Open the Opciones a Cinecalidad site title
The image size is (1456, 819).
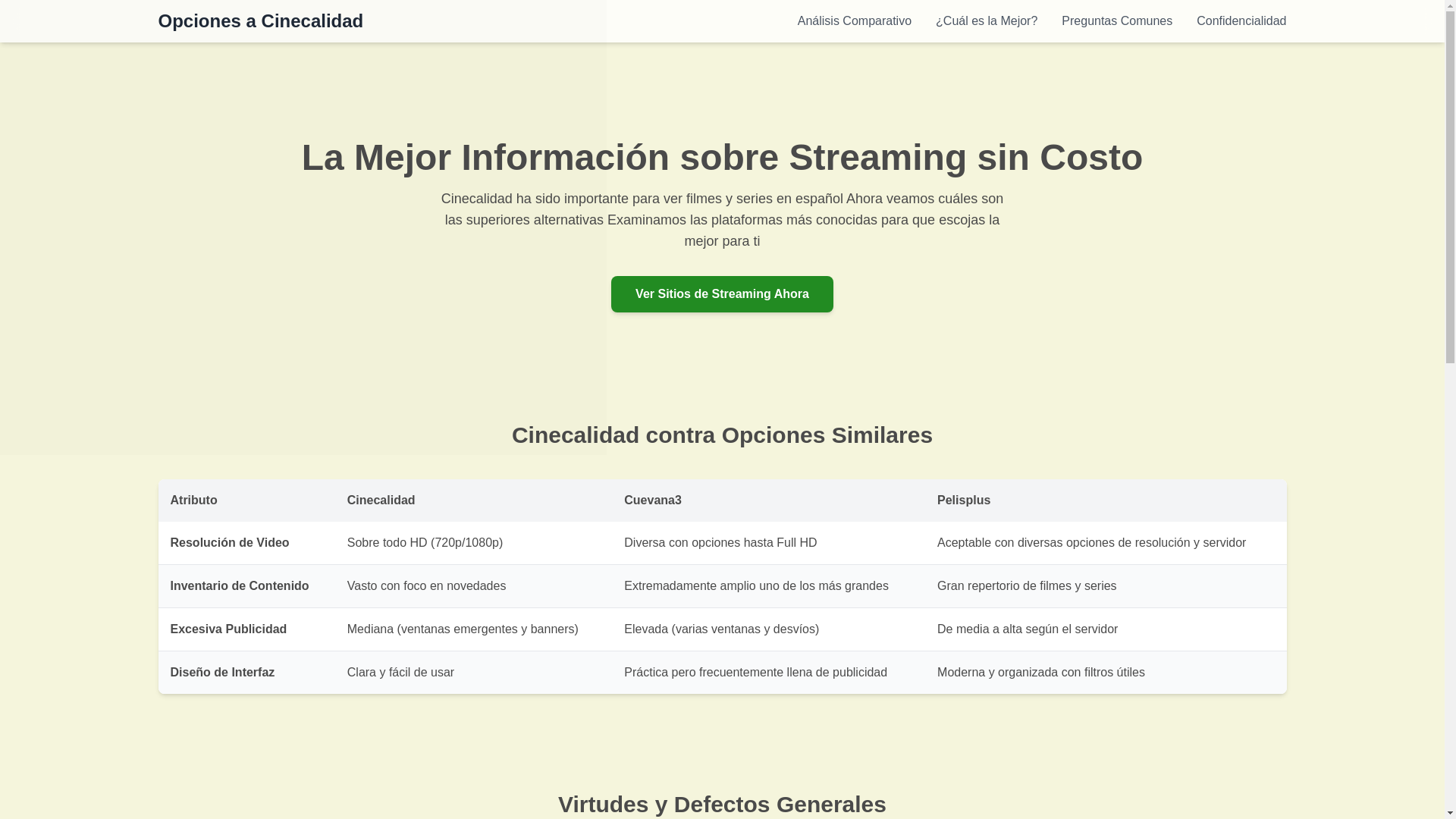(260, 21)
